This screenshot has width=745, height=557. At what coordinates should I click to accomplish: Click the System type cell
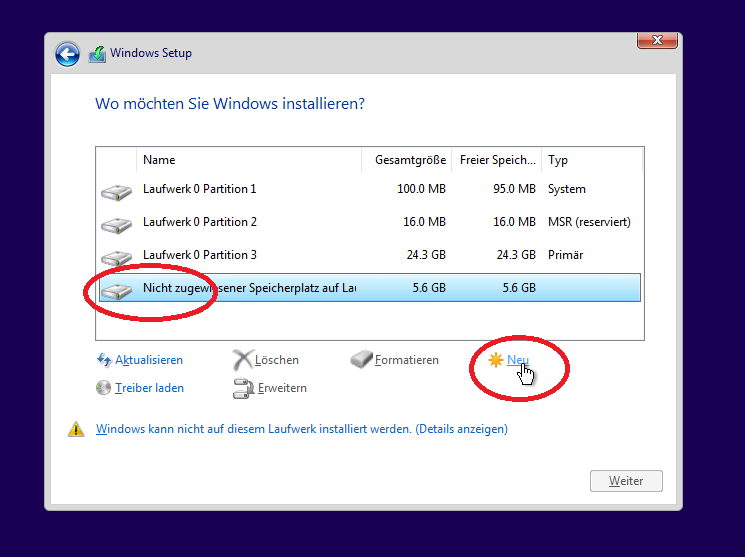tap(567, 189)
